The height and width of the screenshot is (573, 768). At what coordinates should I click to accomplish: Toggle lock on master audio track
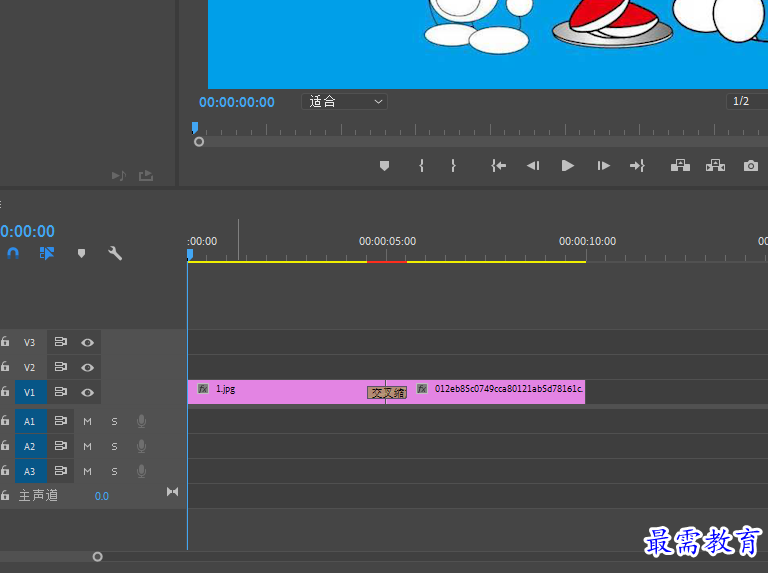(5, 495)
